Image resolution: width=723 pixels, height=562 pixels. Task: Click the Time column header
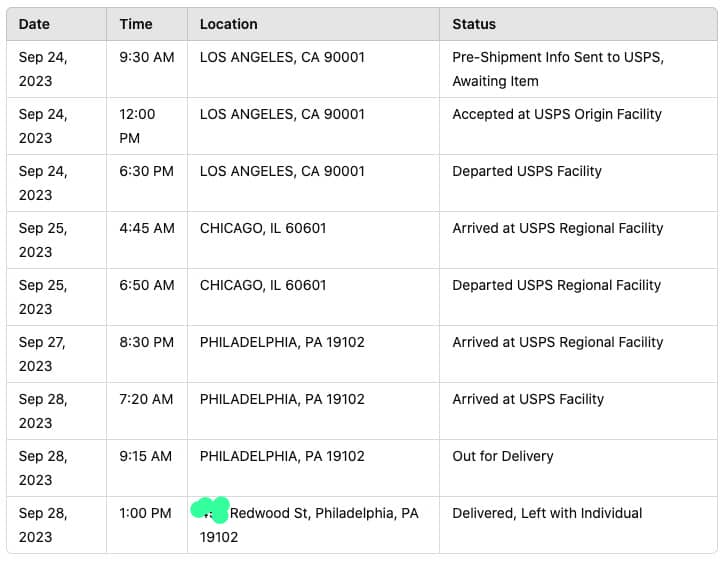(136, 24)
